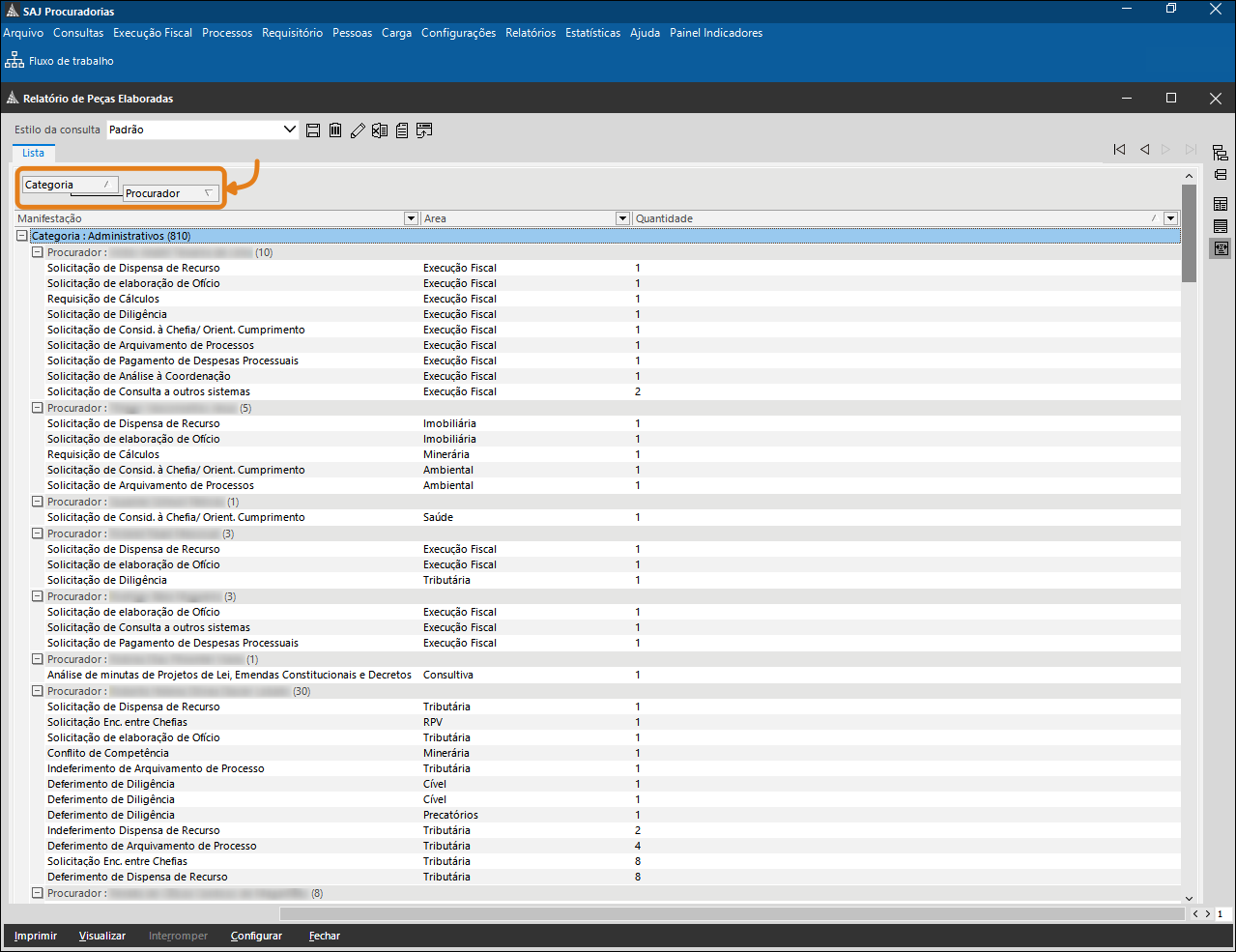The width and height of the screenshot is (1236, 952).
Task: Click the vertical scrollbar thumb
Action: coord(1189,232)
